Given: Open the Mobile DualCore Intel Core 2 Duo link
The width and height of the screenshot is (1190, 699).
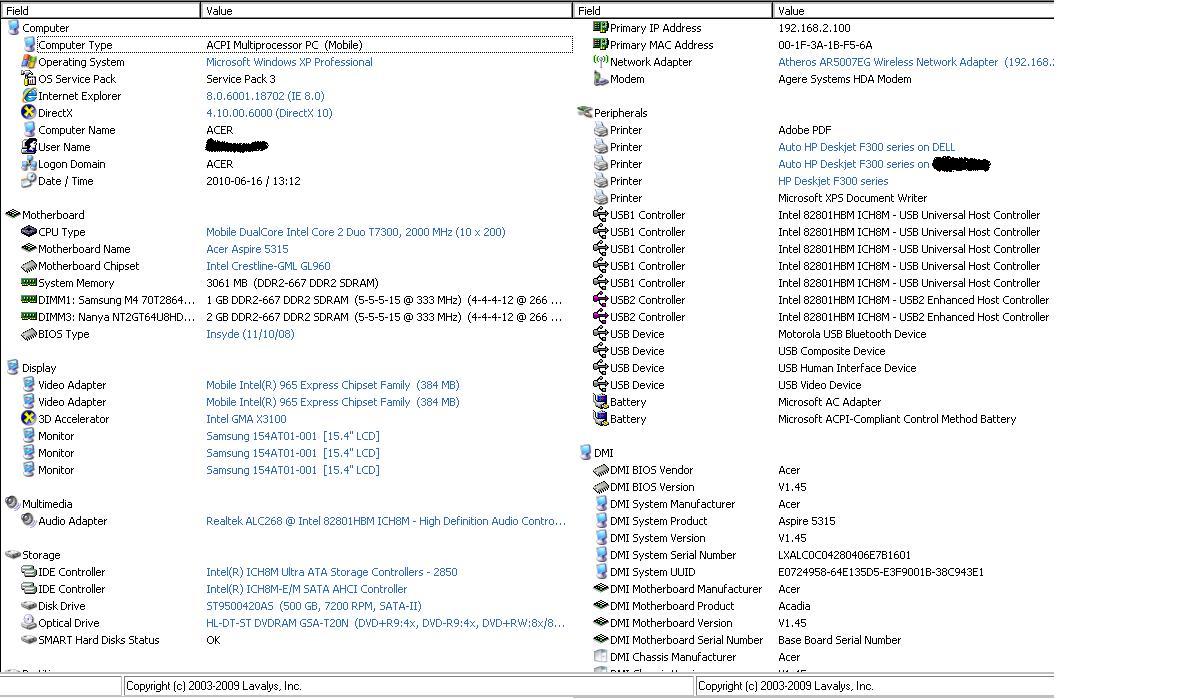Looking at the screenshot, I should click(355, 232).
